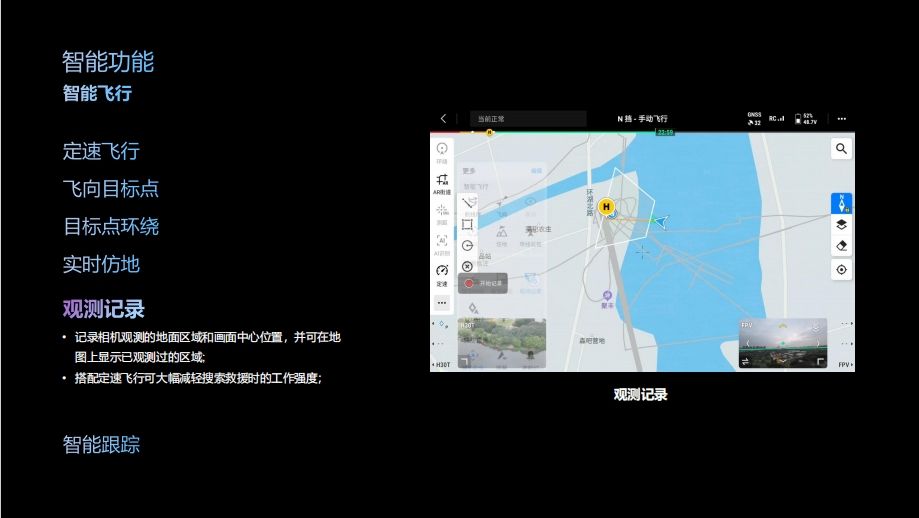The height and width of the screenshot is (518, 919).
Task: Click the battery level progress bar
Action: coord(642,132)
